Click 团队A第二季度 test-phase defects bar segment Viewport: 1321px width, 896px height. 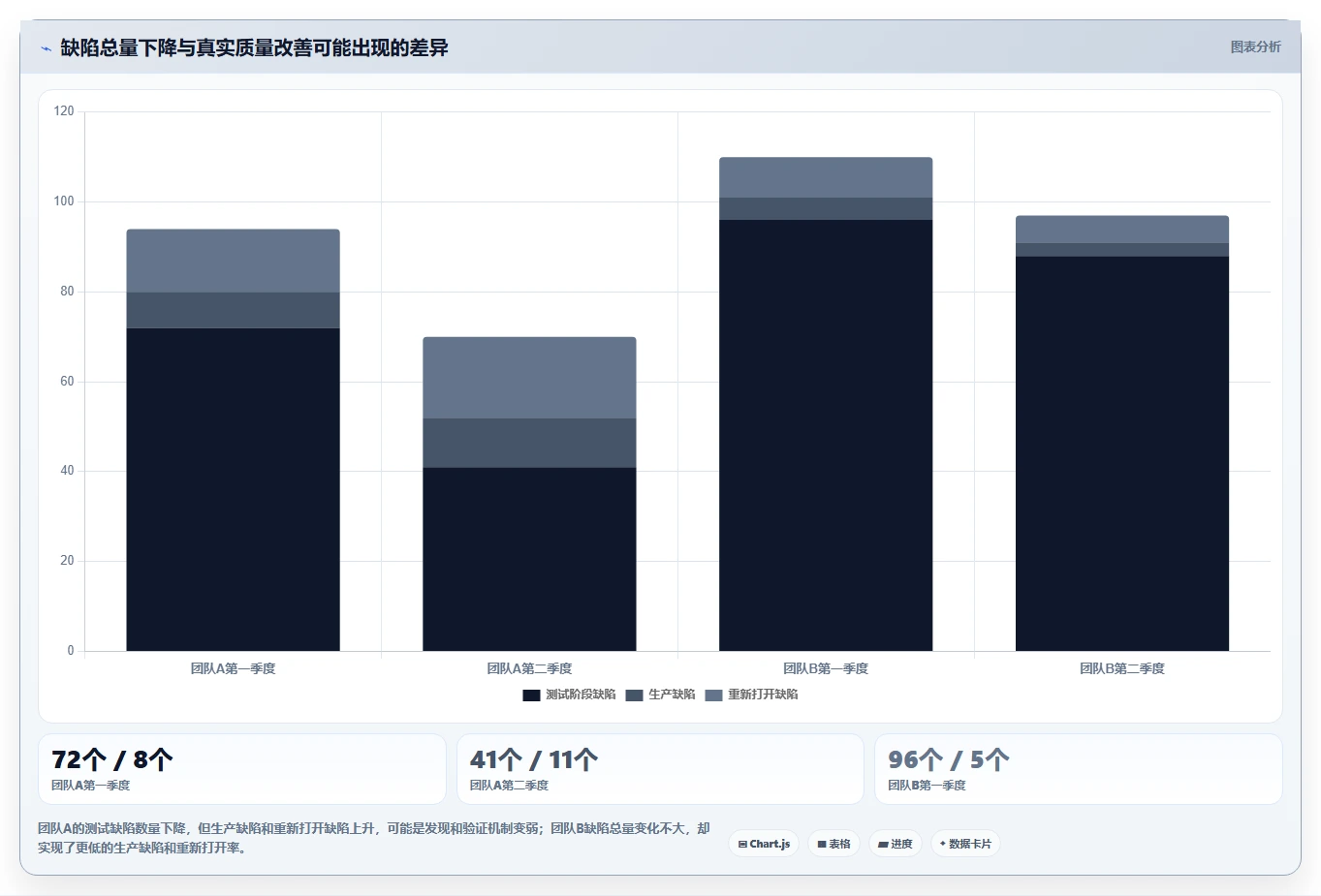(x=529, y=559)
